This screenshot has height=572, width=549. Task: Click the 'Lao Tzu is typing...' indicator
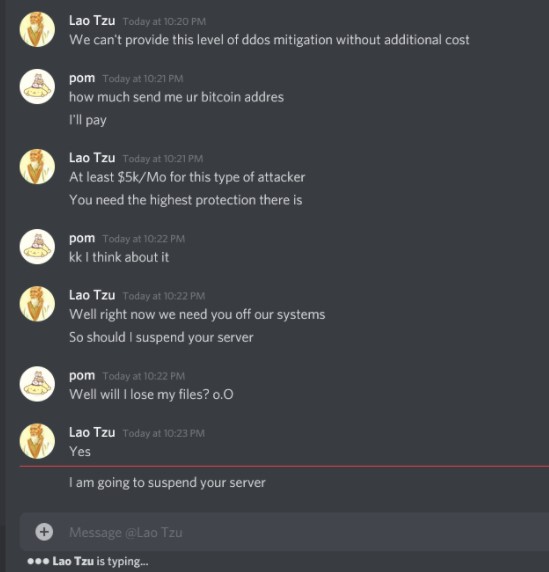88,561
